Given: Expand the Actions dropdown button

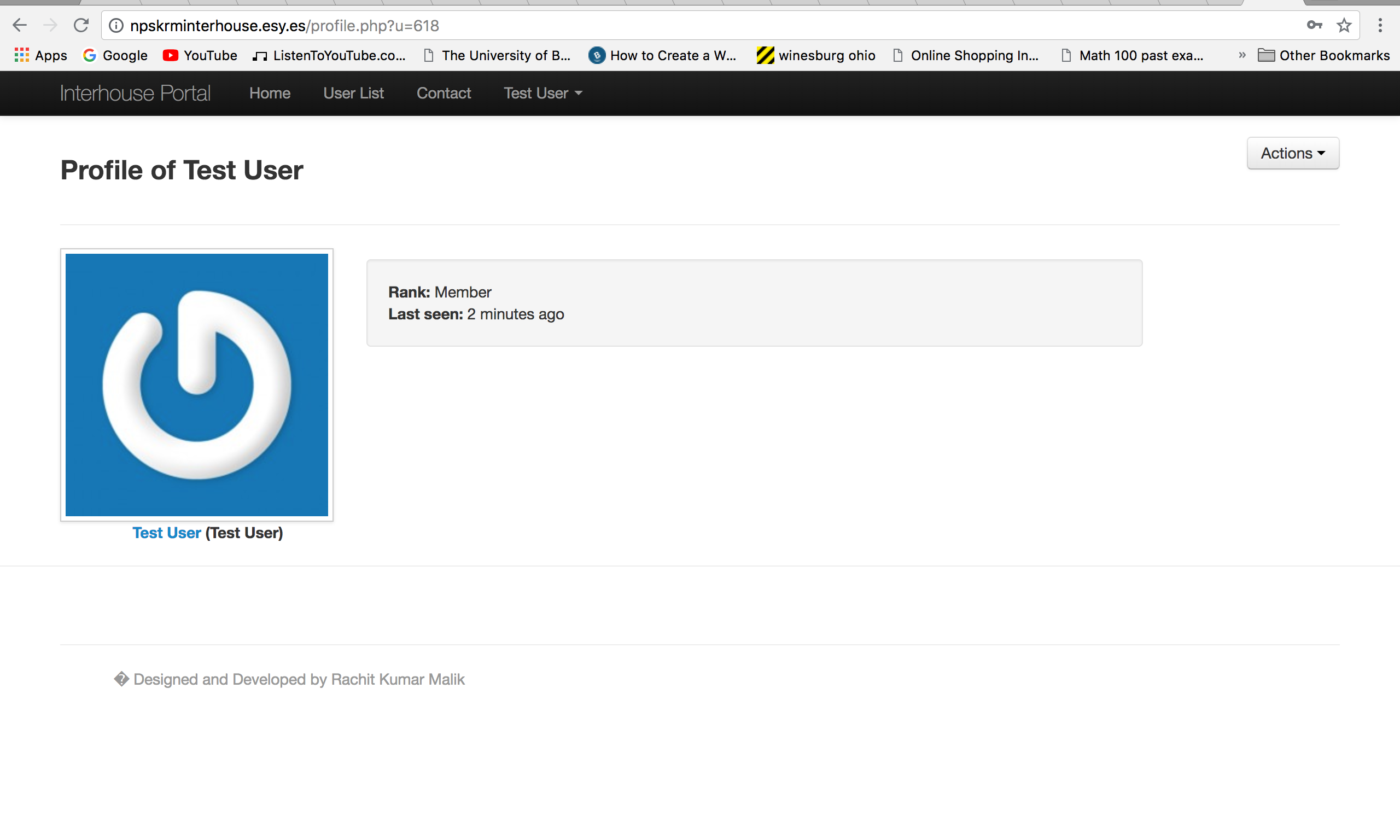Looking at the screenshot, I should tap(1292, 153).
